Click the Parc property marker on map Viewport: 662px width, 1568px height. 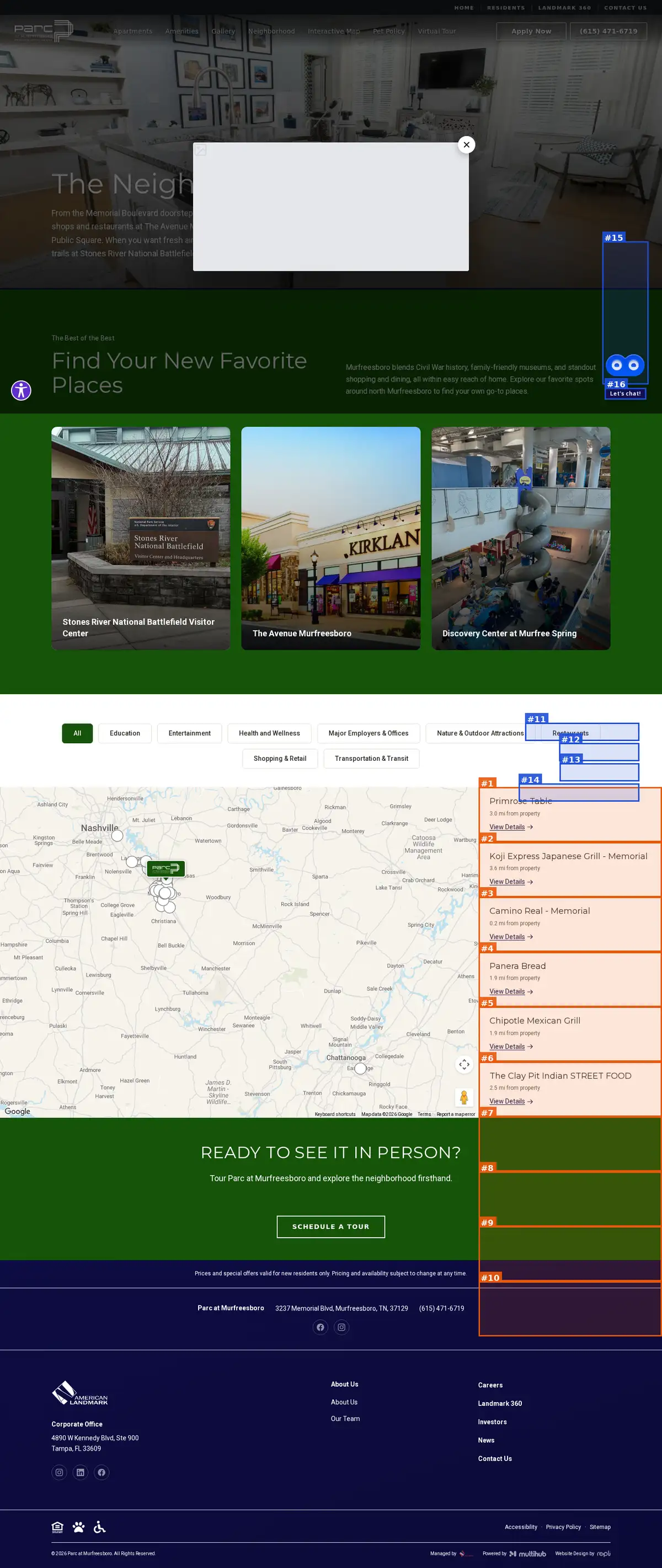(x=165, y=868)
